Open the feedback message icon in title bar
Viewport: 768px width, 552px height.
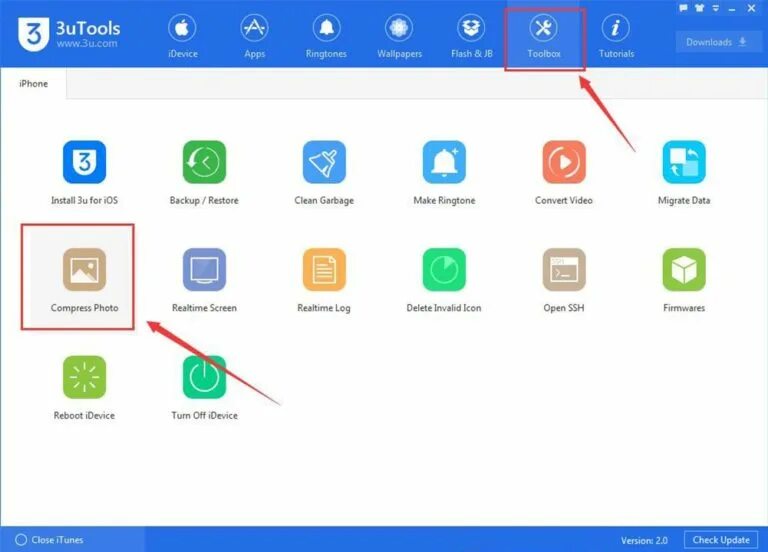click(x=684, y=8)
